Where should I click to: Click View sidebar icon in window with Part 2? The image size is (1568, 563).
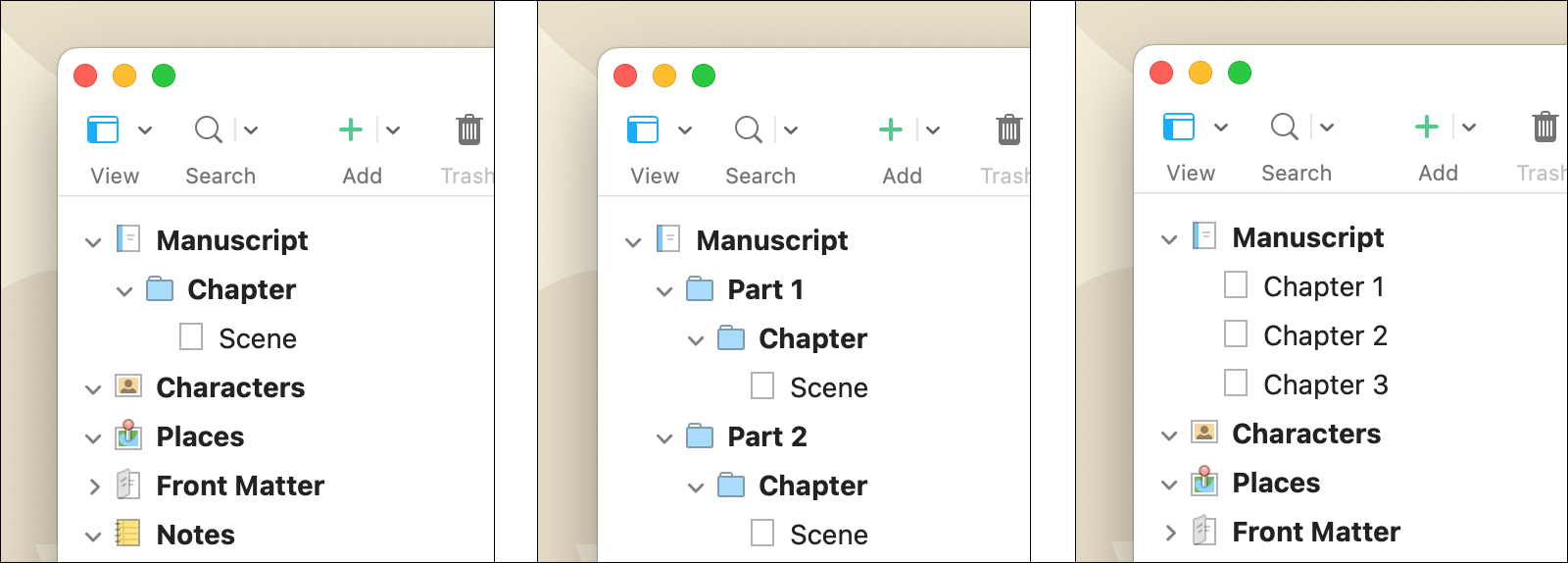pyautogui.click(x=643, y=129)
